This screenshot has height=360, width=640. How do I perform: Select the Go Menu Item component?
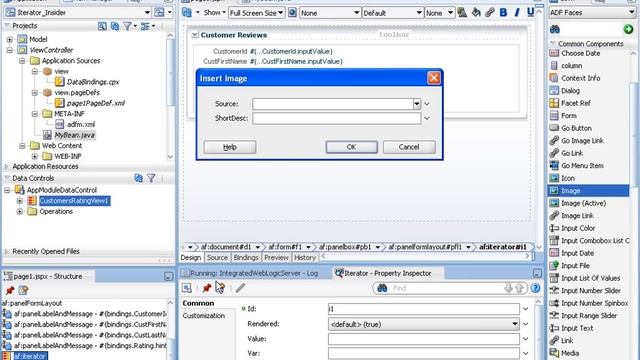(582, 166)
